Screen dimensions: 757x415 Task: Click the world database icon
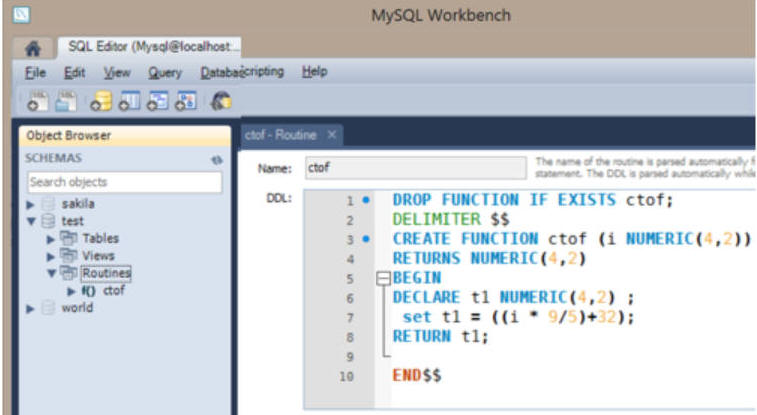tap(48, 308)
